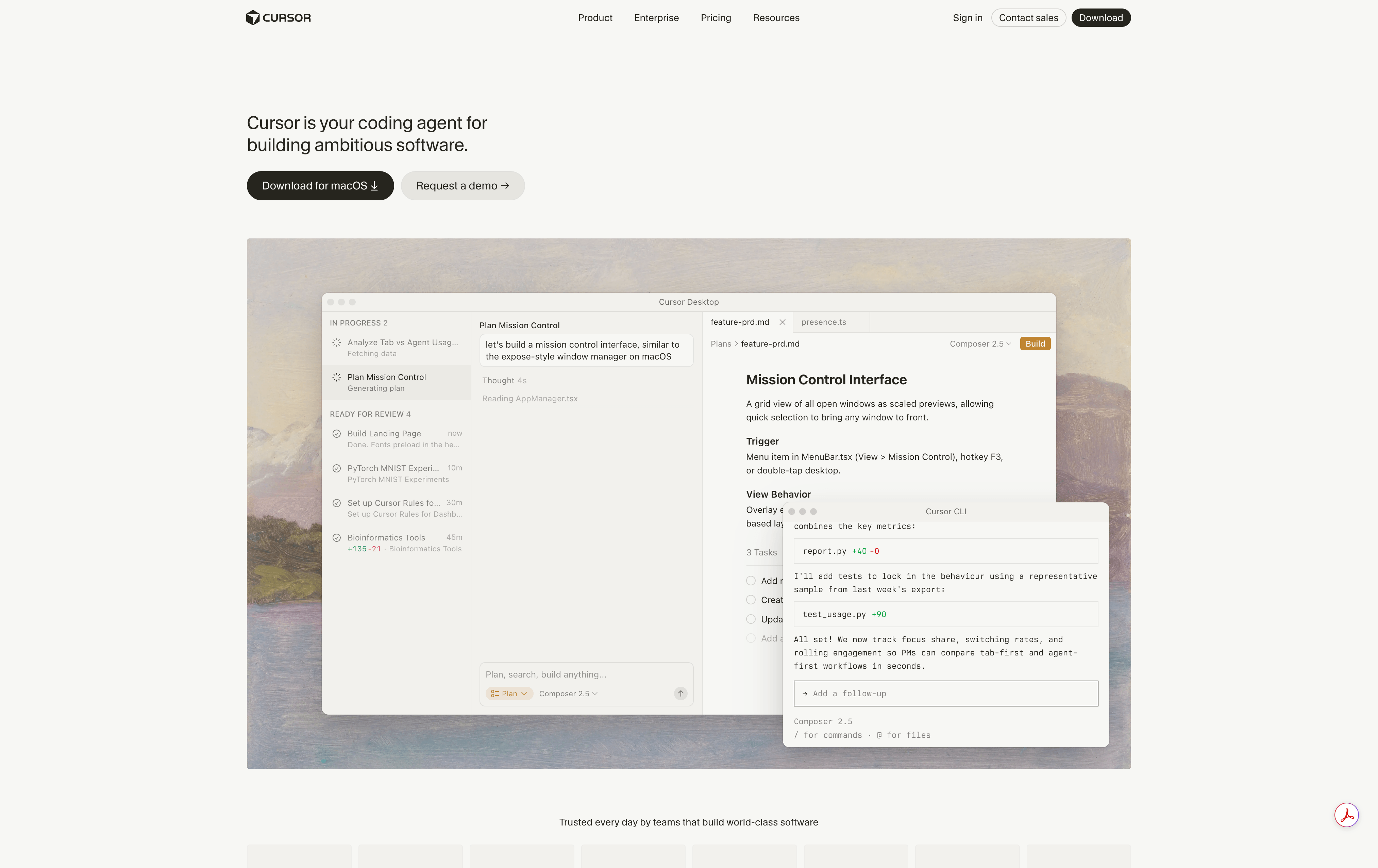Select Plan Mission Control in sidebar
The width and height of the screenshot is (1378, 868).
coord(396,382)
